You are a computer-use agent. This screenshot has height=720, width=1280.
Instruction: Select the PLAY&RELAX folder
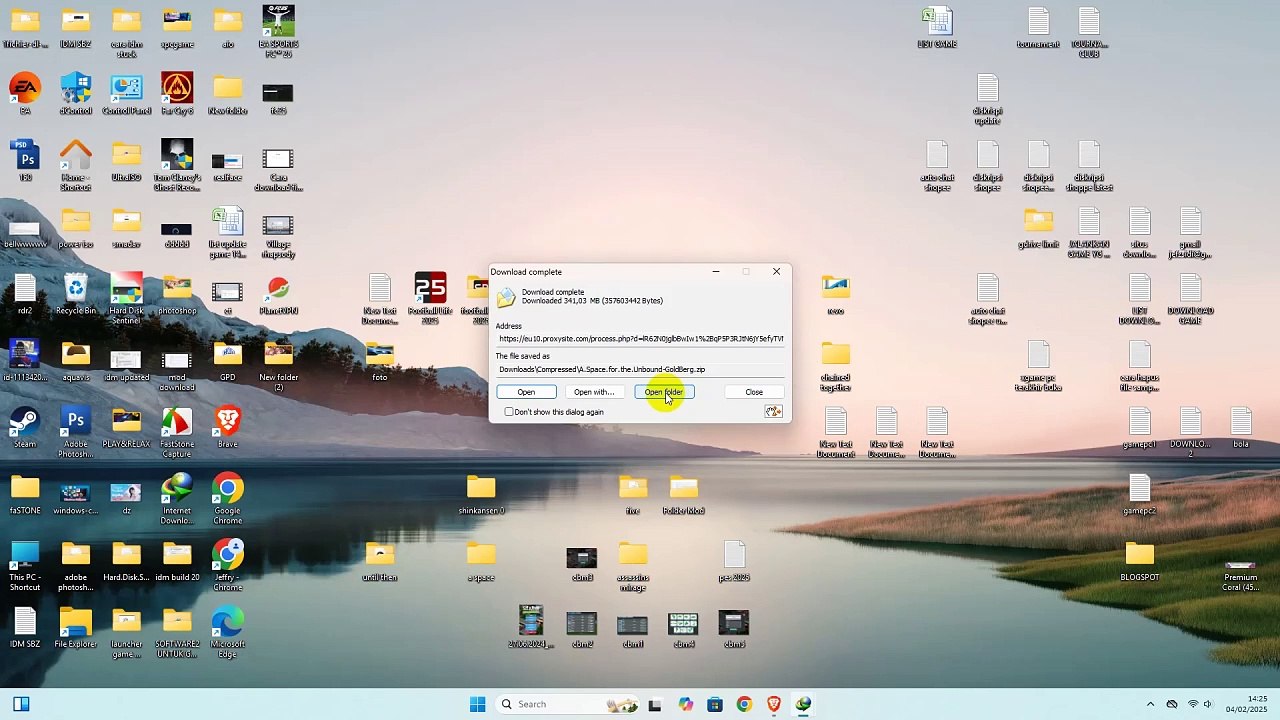coord(126,427)
